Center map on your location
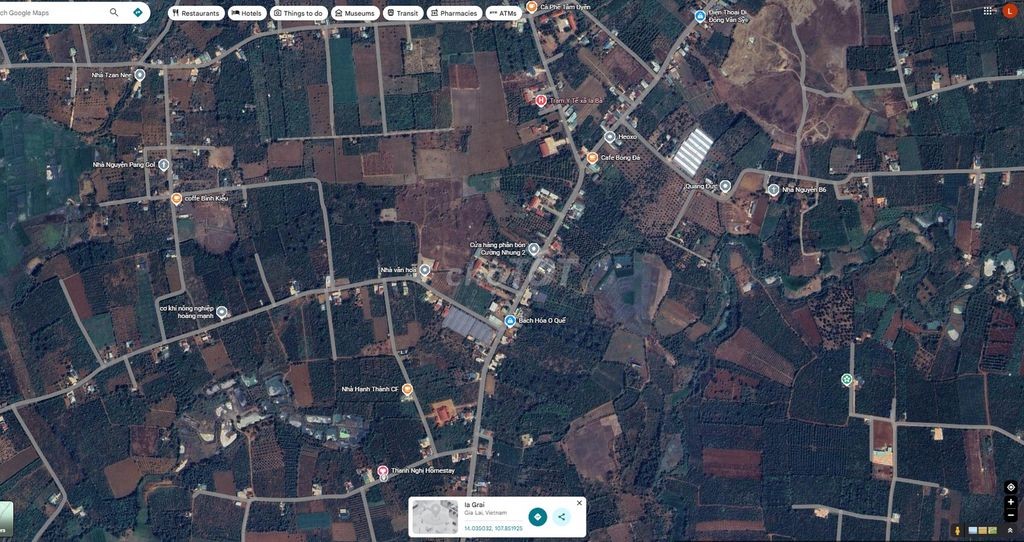Image resolution: width=1024 pixels, height=542 pixels. tap(1011, 487)
